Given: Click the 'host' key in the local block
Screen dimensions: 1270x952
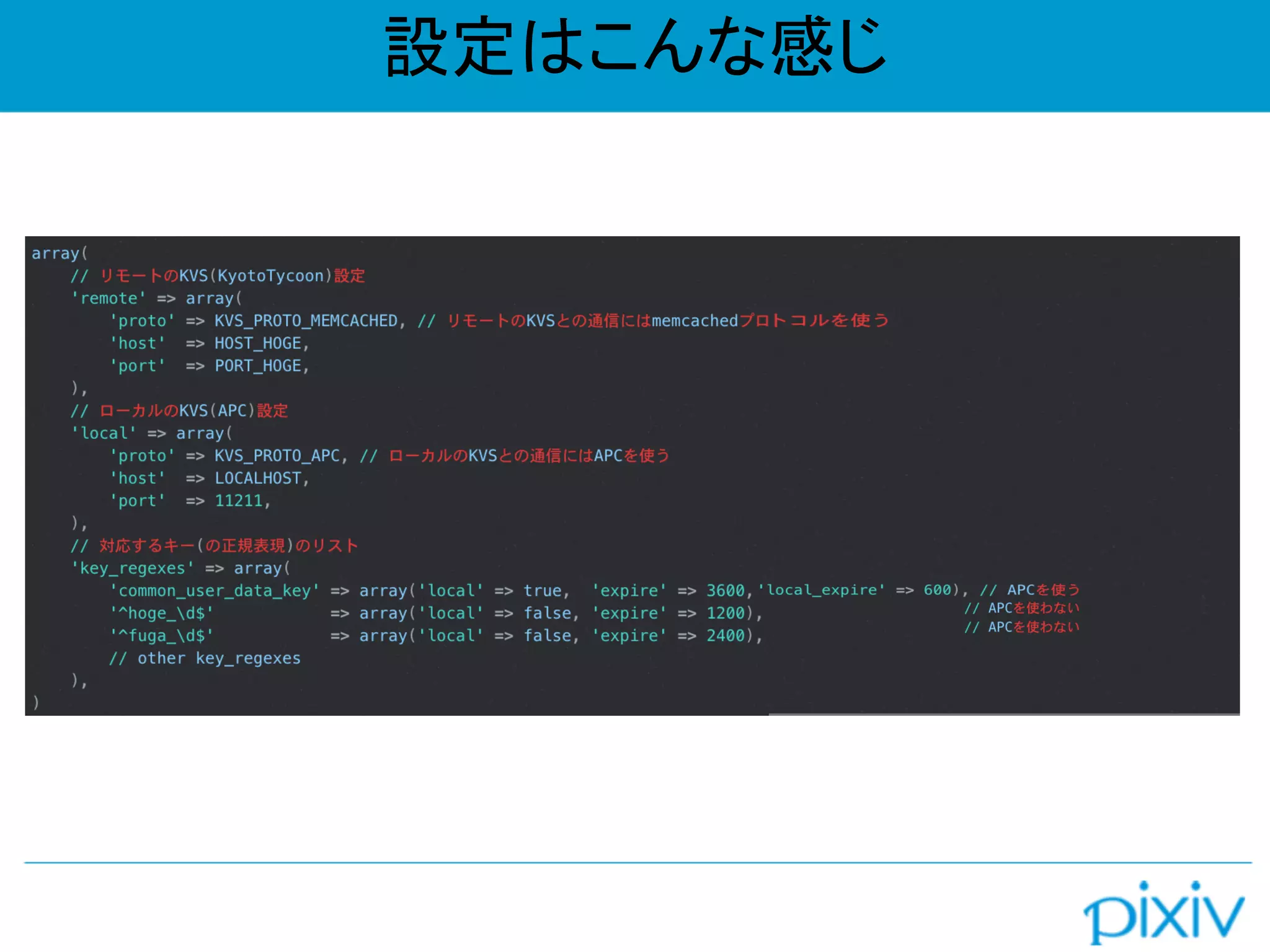Looking at the screenshot, I should click(x=138, y=478).
